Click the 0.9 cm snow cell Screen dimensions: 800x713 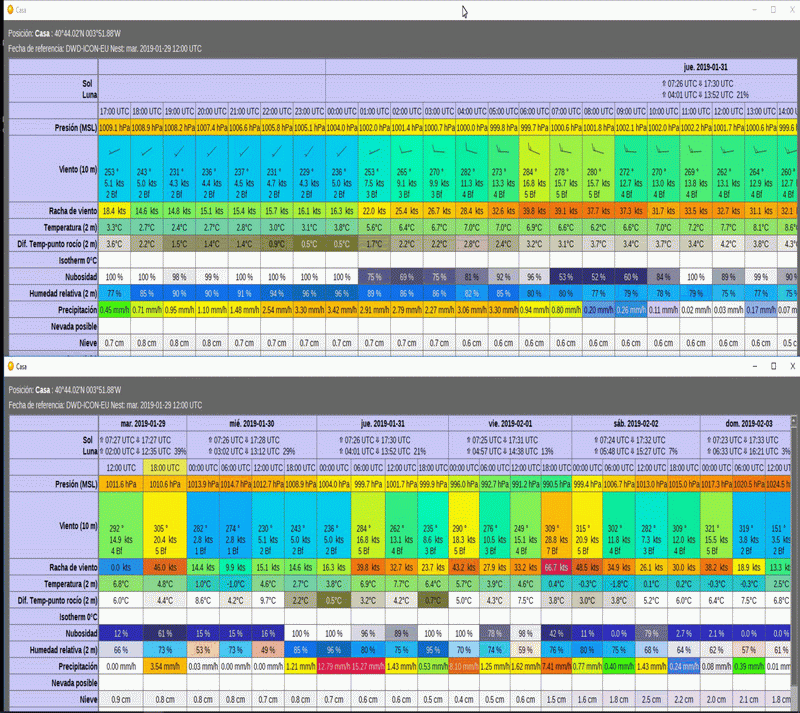click(x=121, y=699)
